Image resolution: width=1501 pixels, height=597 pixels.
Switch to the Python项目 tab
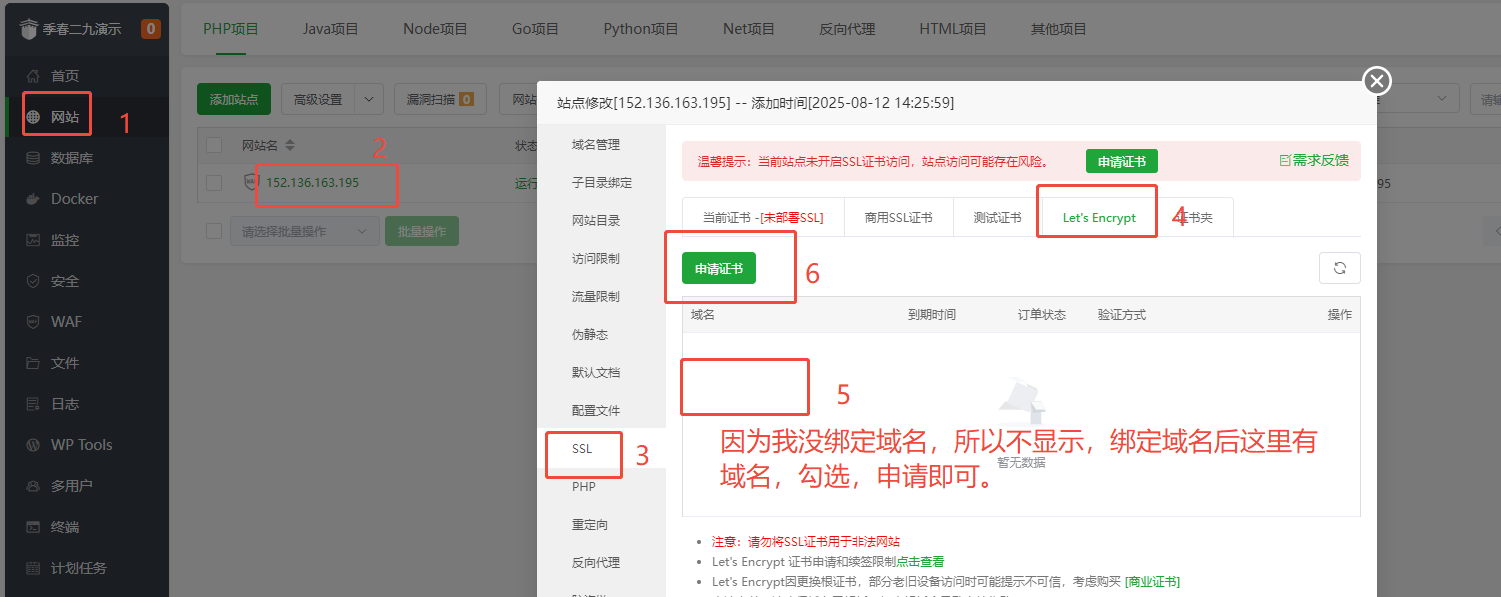641,29
